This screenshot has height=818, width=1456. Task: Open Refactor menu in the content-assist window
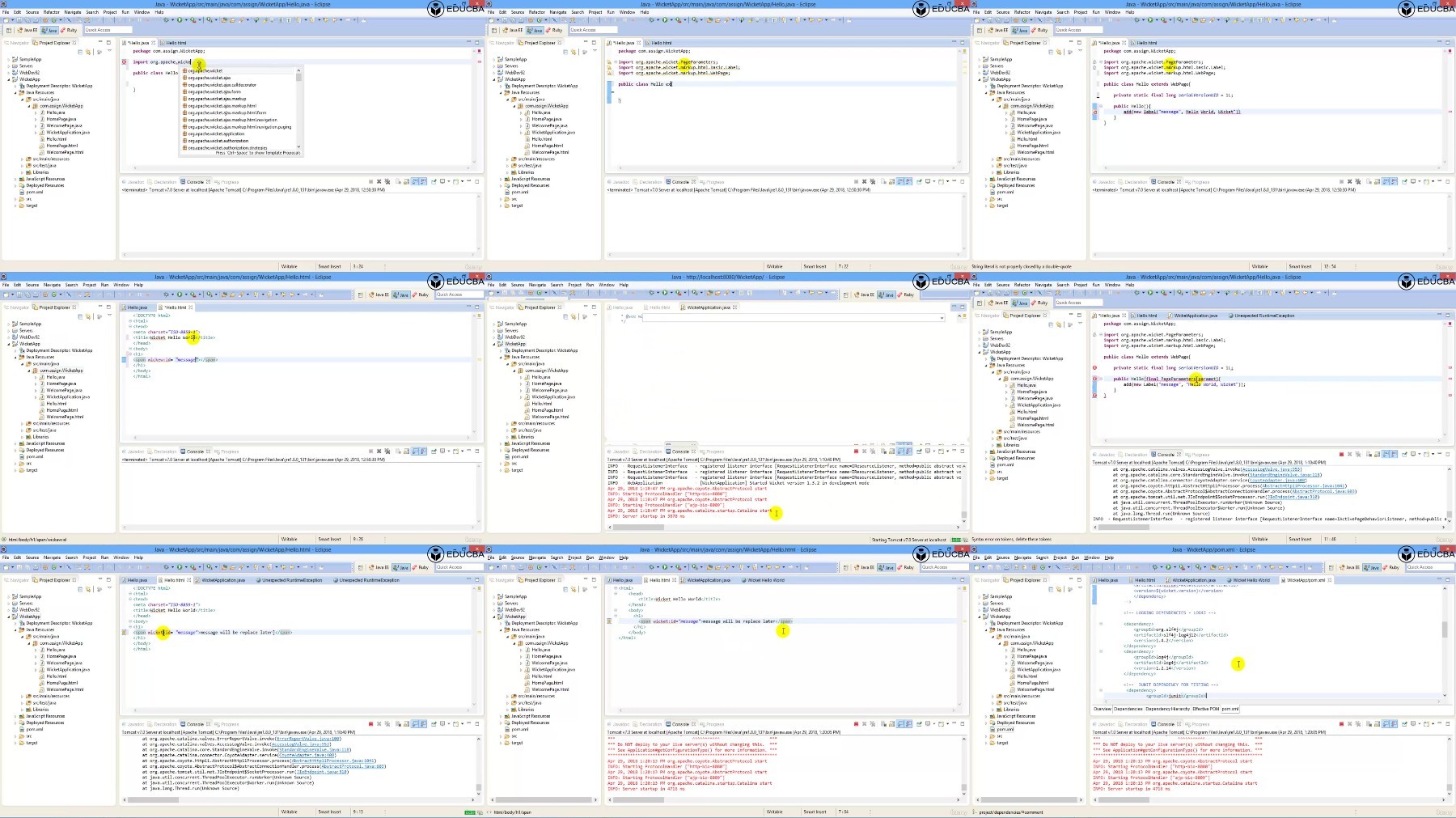click(52, 12)
